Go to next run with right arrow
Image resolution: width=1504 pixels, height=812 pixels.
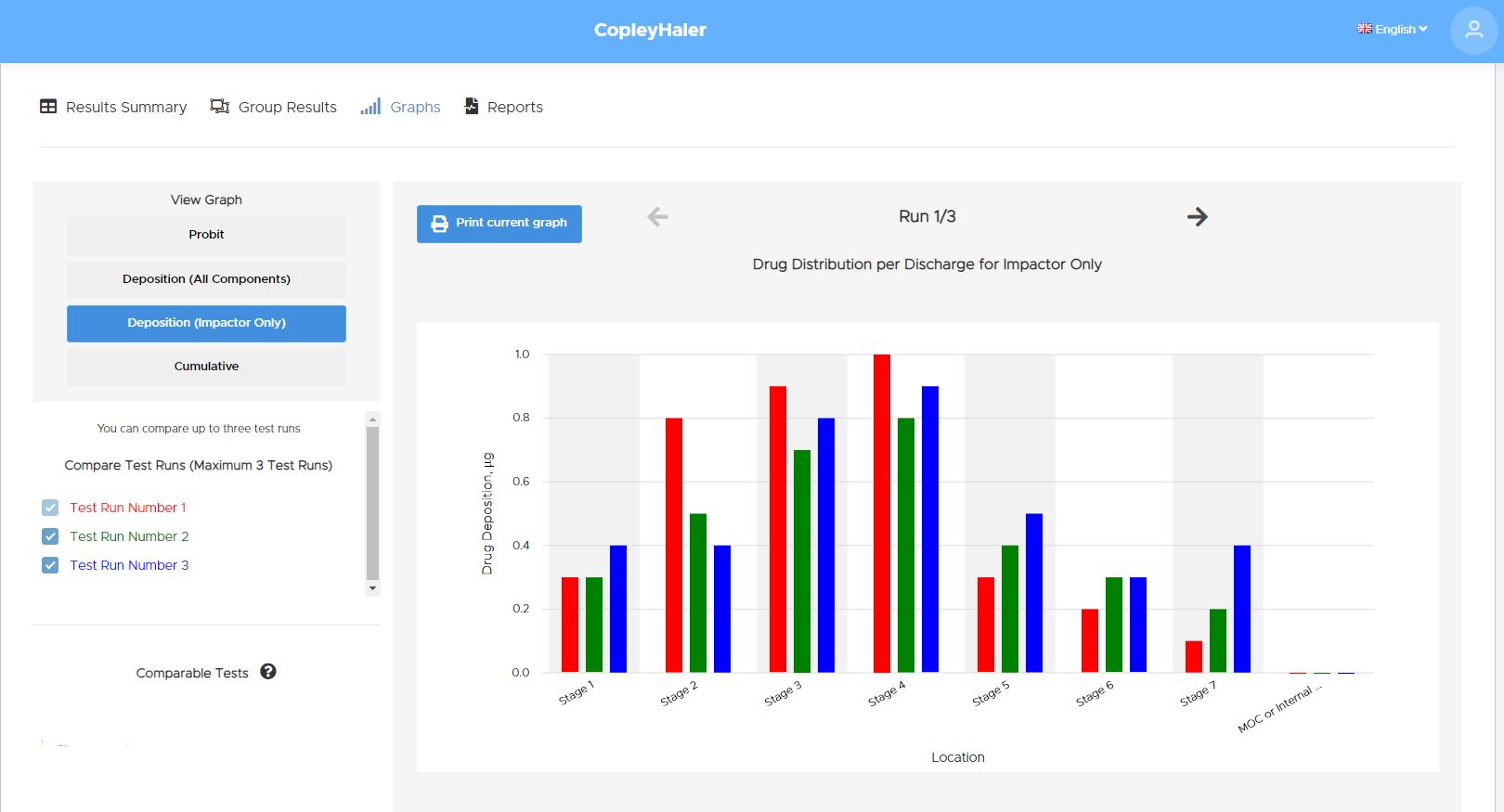click(1197, 217)
